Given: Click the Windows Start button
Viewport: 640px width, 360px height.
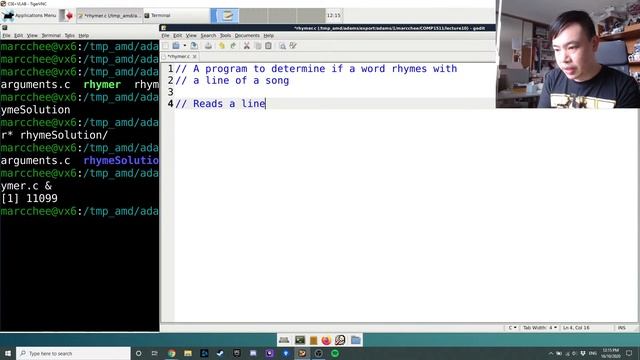Looking at the screenshot, I should (x=8, y=353).
